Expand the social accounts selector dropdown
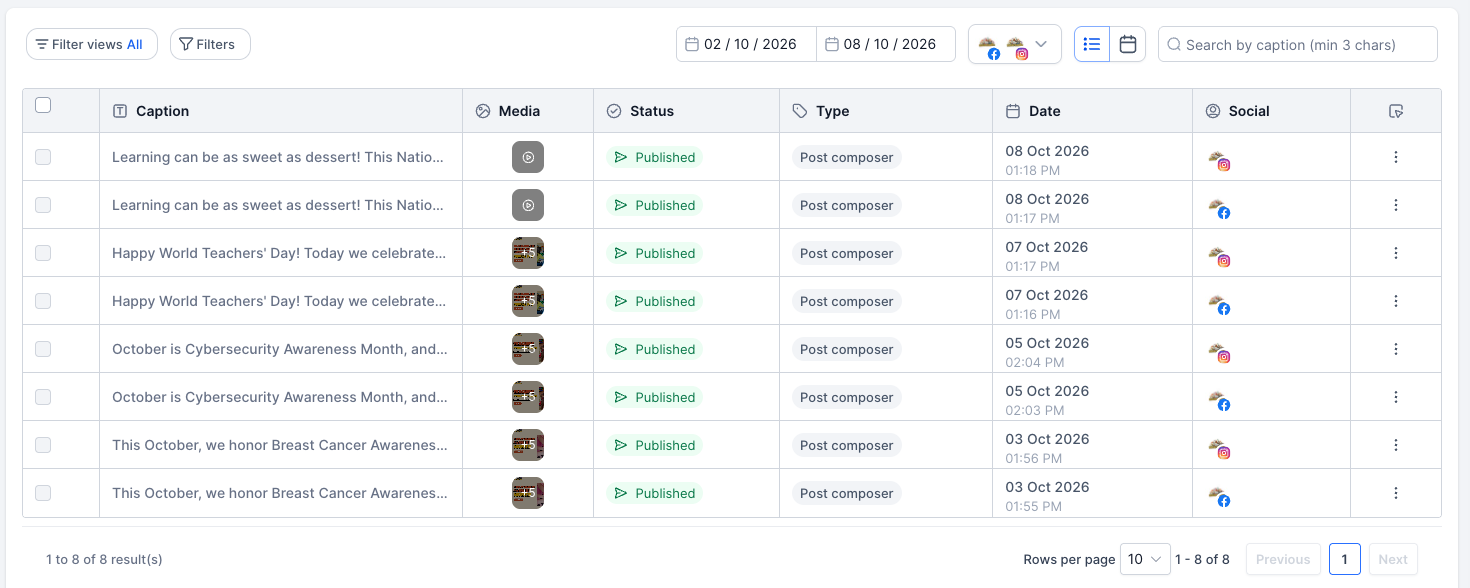This screenshot has height=588, width=1470. pos(1015,44)
